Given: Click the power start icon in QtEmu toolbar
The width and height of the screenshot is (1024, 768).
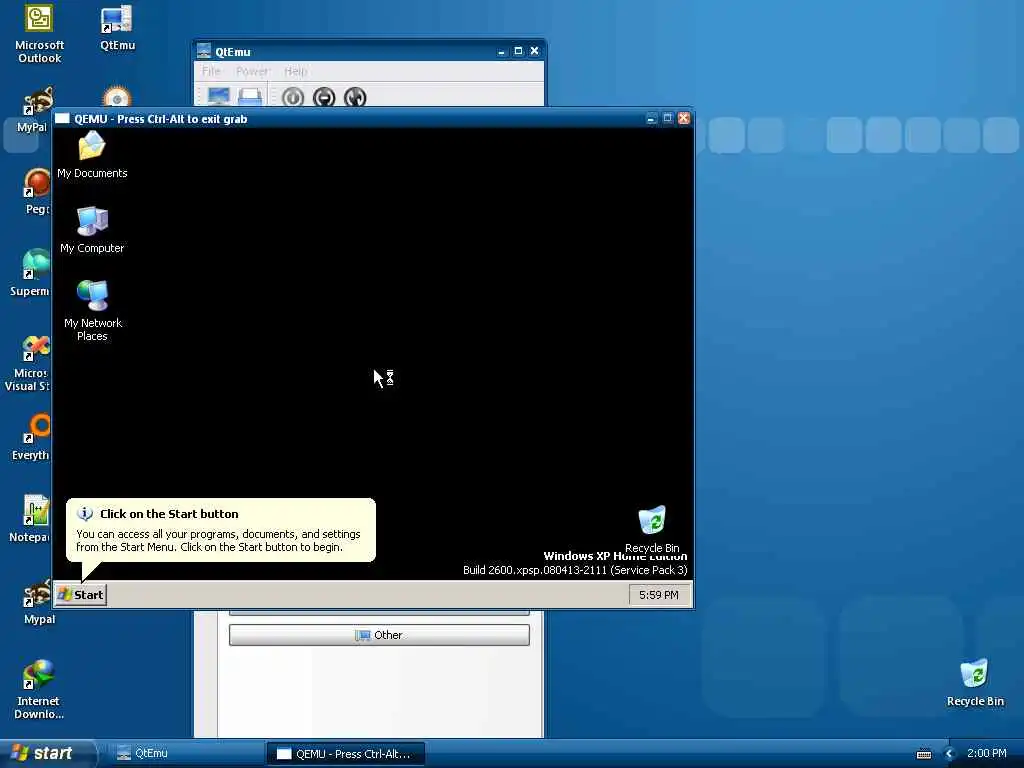Looking at the screenshot, I should tap(293, 97).
